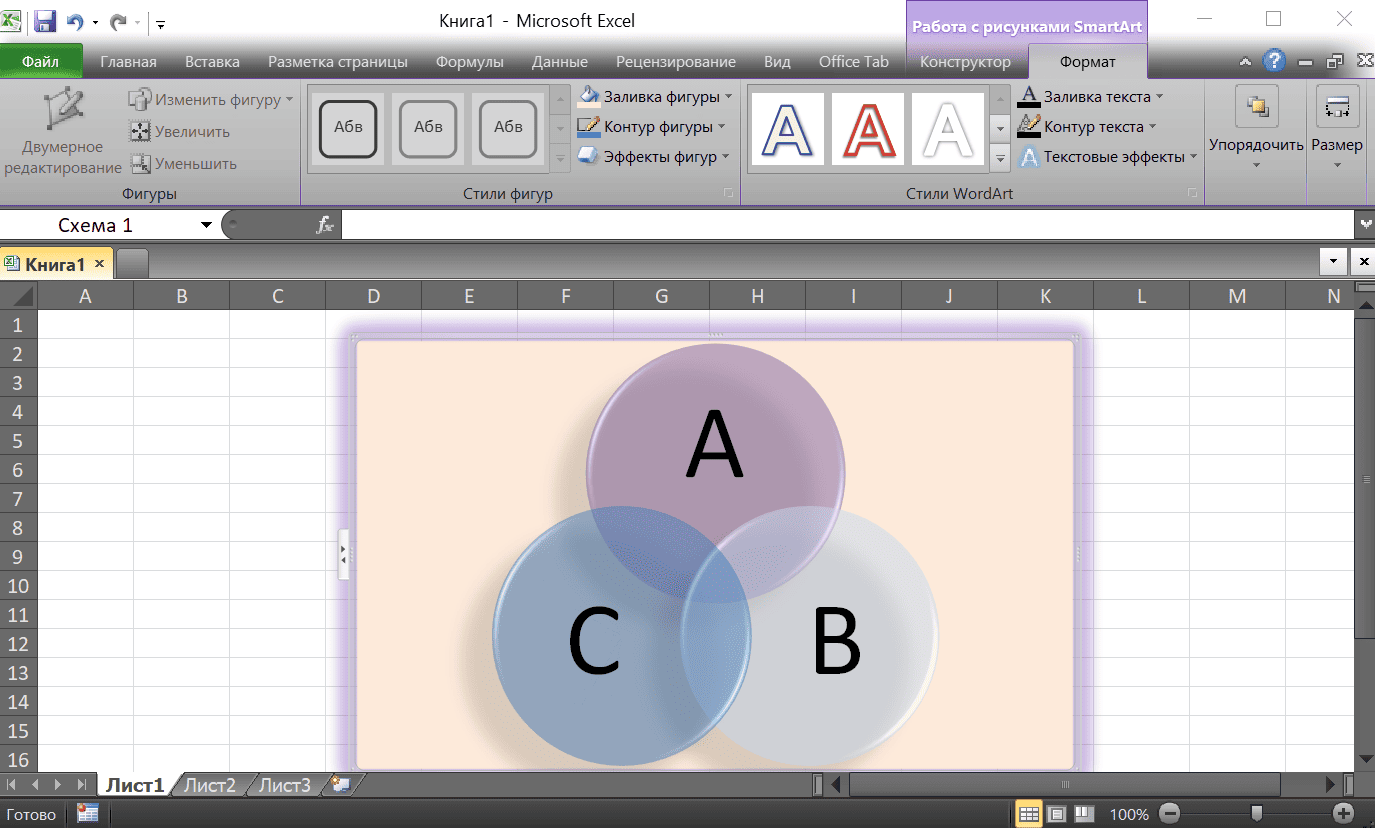Switch to Page Layout view in status bar

[1057, 814]
